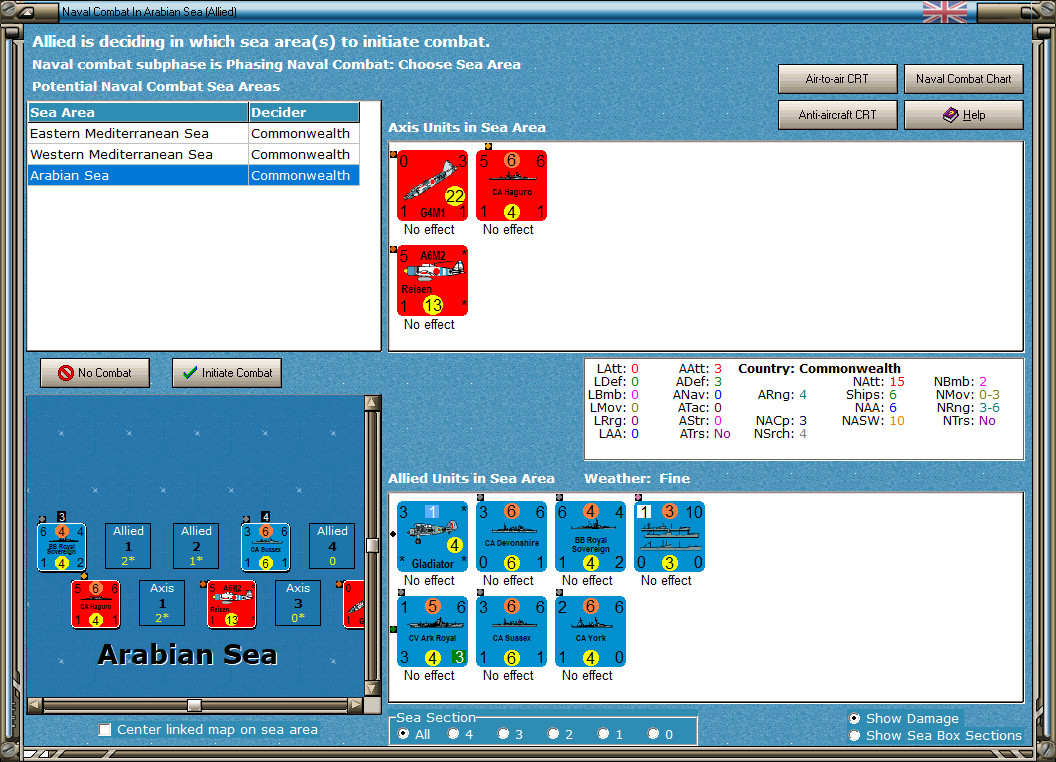Screen dimensions: 1056x762
Task: Click the Allied 1 sea box
Action: pos(128,546)
